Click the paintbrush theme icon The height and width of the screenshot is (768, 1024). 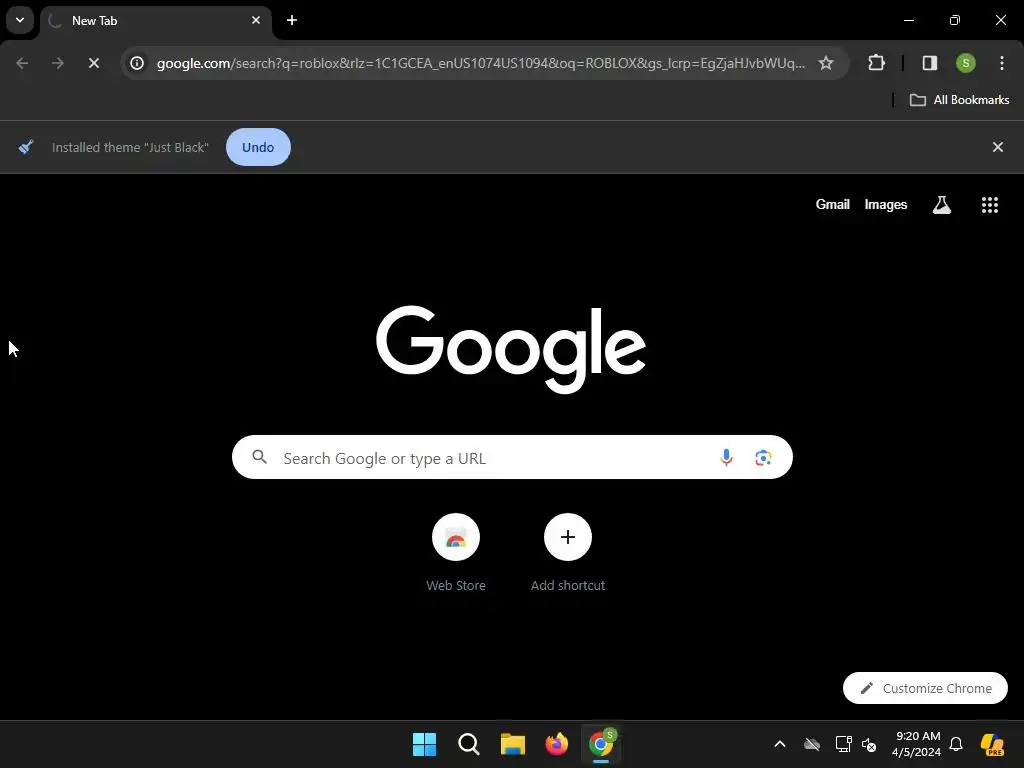click(25, 147)
